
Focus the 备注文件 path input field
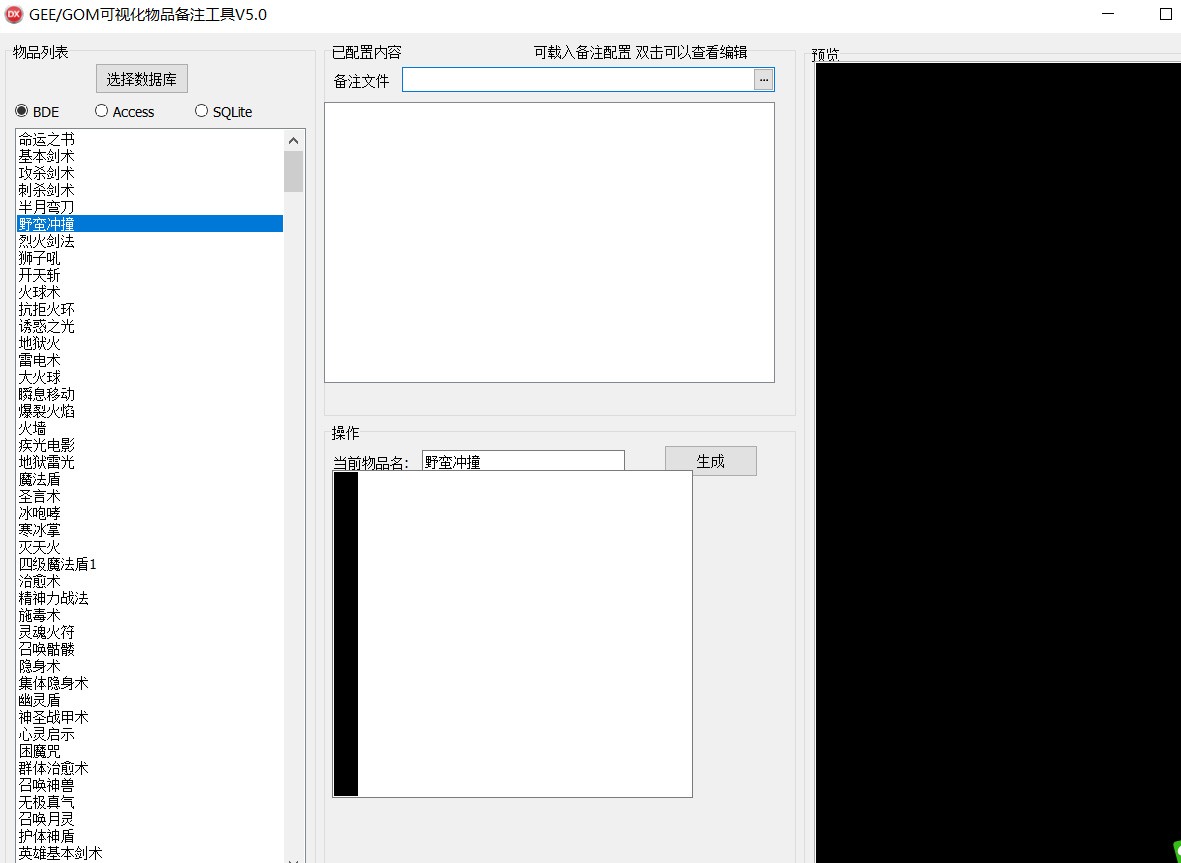[578, 80]
